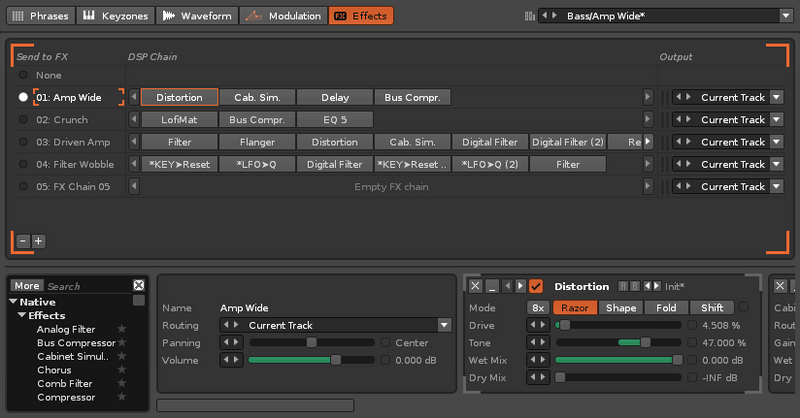Favorite the Analog Filter effect star
Viewport: 800px width, 418px height.
122,329
